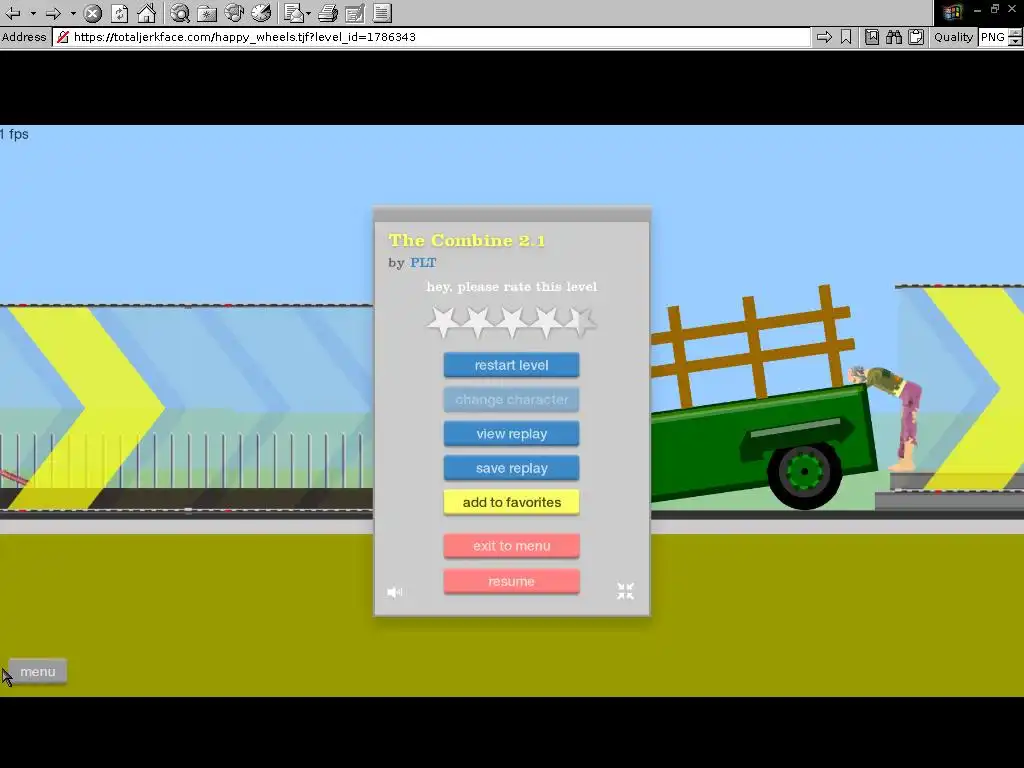
Task: Click the exit to menu button
Action: (x=511, y=546)
